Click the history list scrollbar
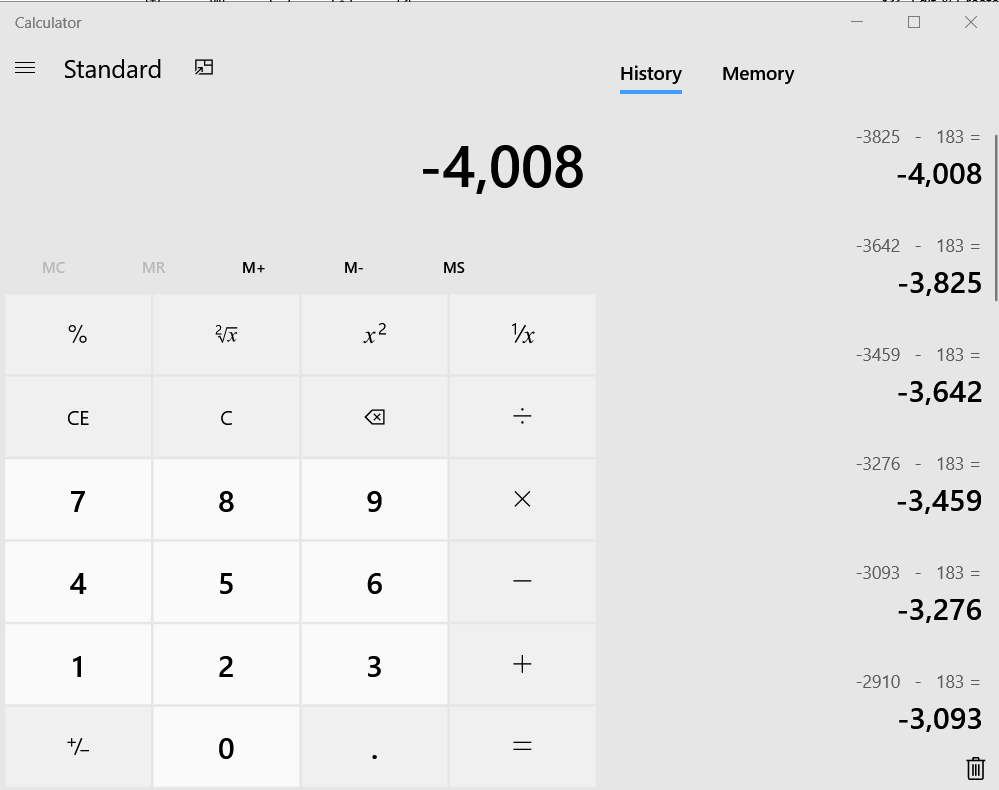 coord(995,215)
